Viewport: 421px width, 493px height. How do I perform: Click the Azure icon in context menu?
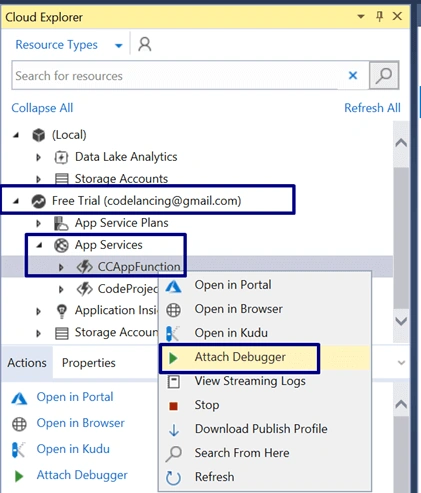coord(173,286)
